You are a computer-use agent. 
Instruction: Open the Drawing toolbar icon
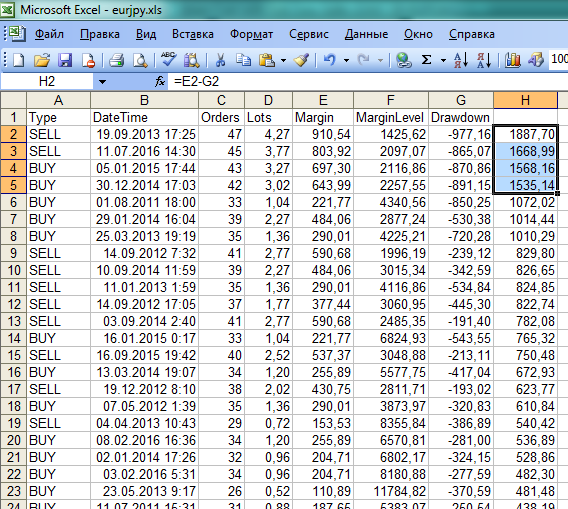(x=536, y=60)
